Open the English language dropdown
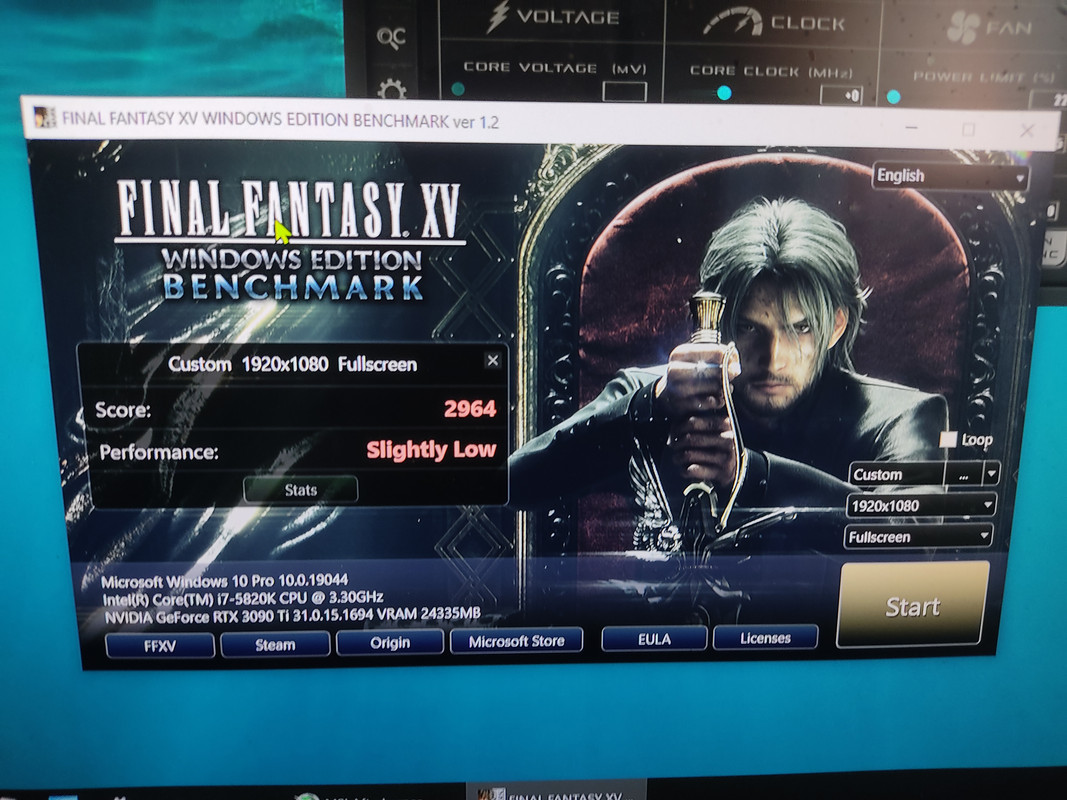Viewport: 1067px width, 800px height. click(x=949, y=176)
